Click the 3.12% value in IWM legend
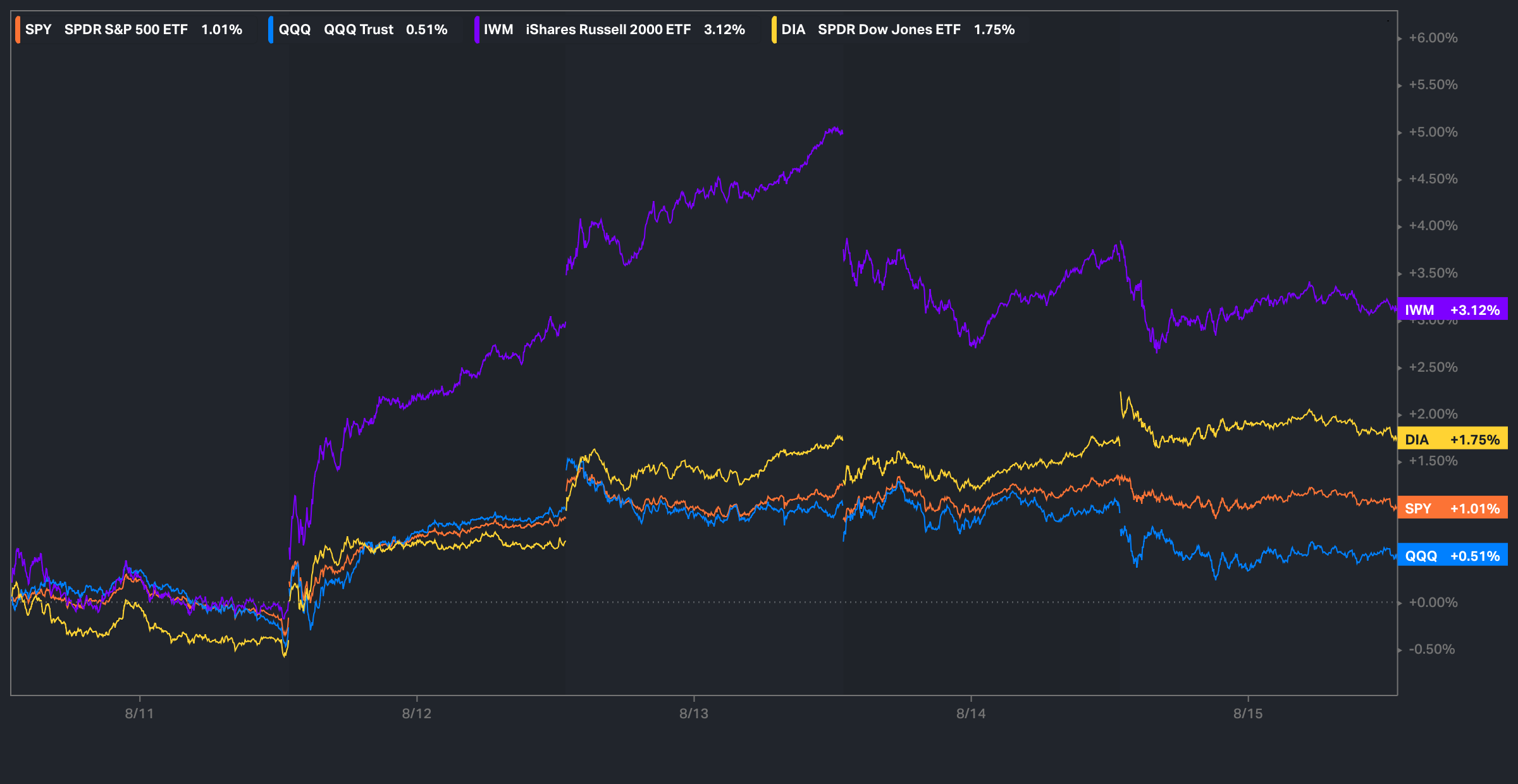 [724, 30]
